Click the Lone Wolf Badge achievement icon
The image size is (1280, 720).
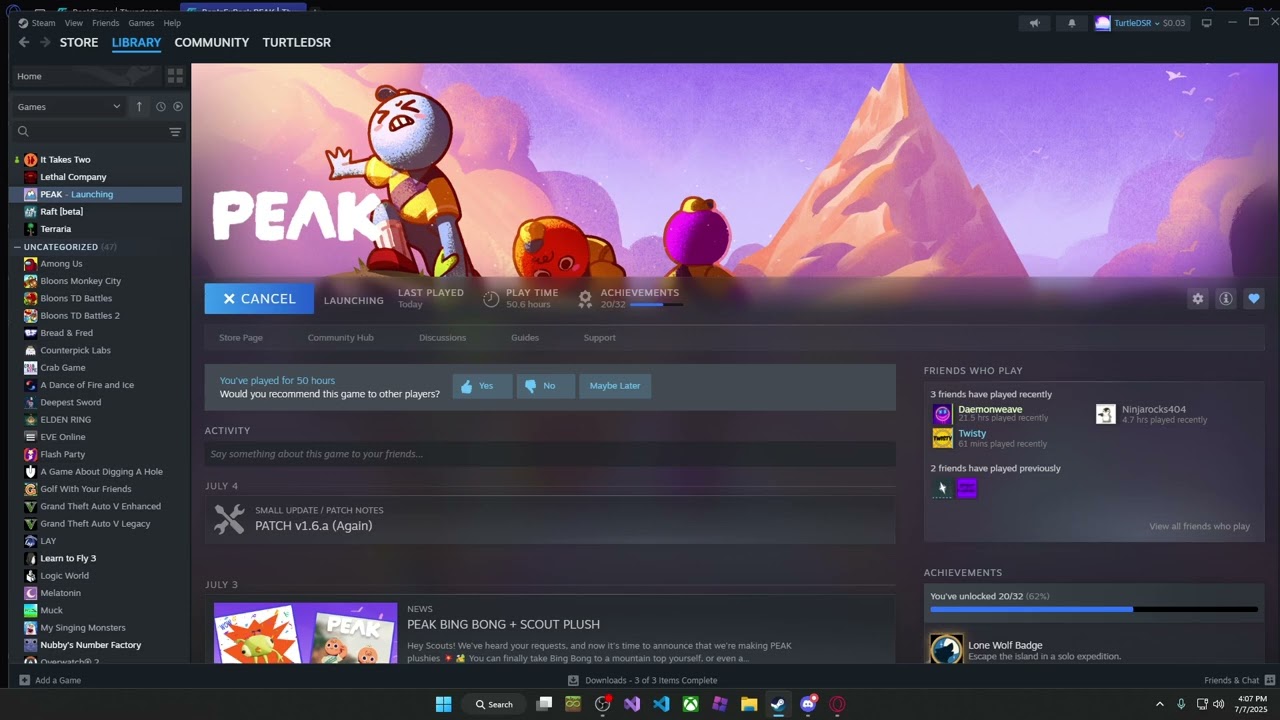point(946,649)
